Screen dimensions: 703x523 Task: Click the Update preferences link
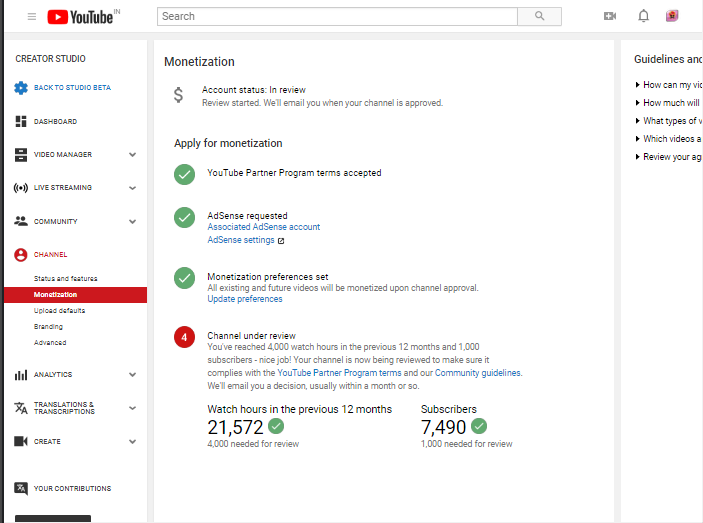[x=245, y=299]
